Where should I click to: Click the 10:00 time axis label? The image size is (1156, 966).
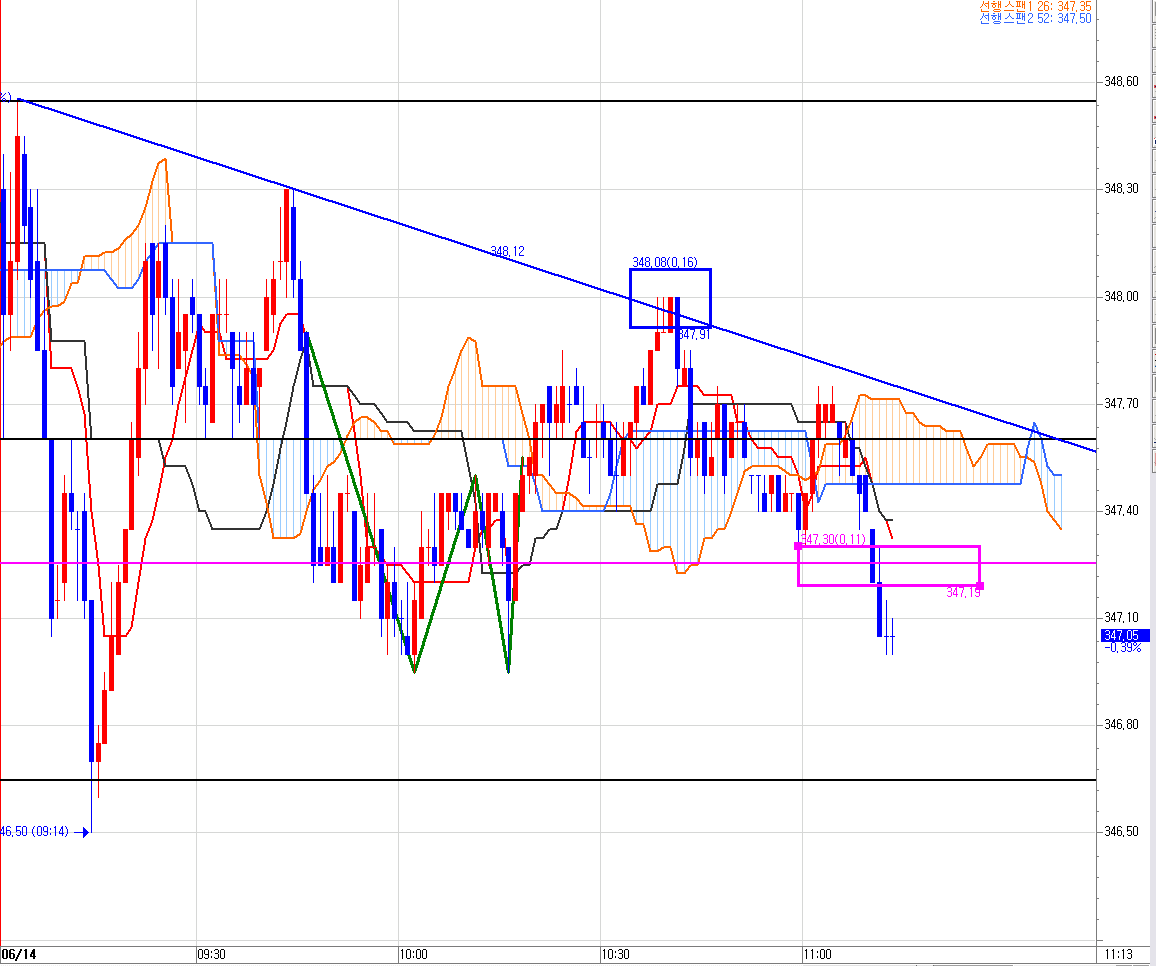tap(414, 954)
